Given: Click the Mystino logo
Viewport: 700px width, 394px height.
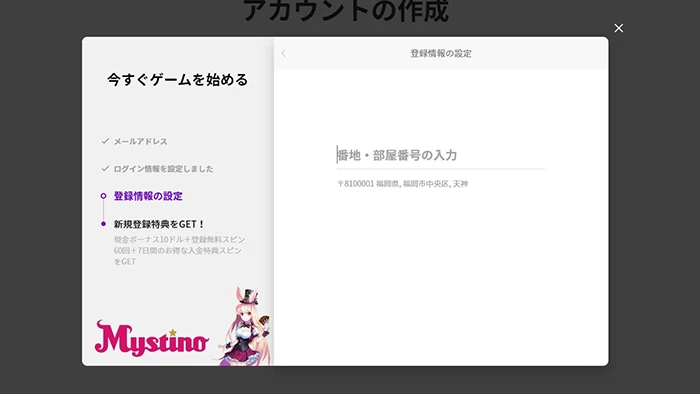Looking at the screenshot, I should point(151,338).
